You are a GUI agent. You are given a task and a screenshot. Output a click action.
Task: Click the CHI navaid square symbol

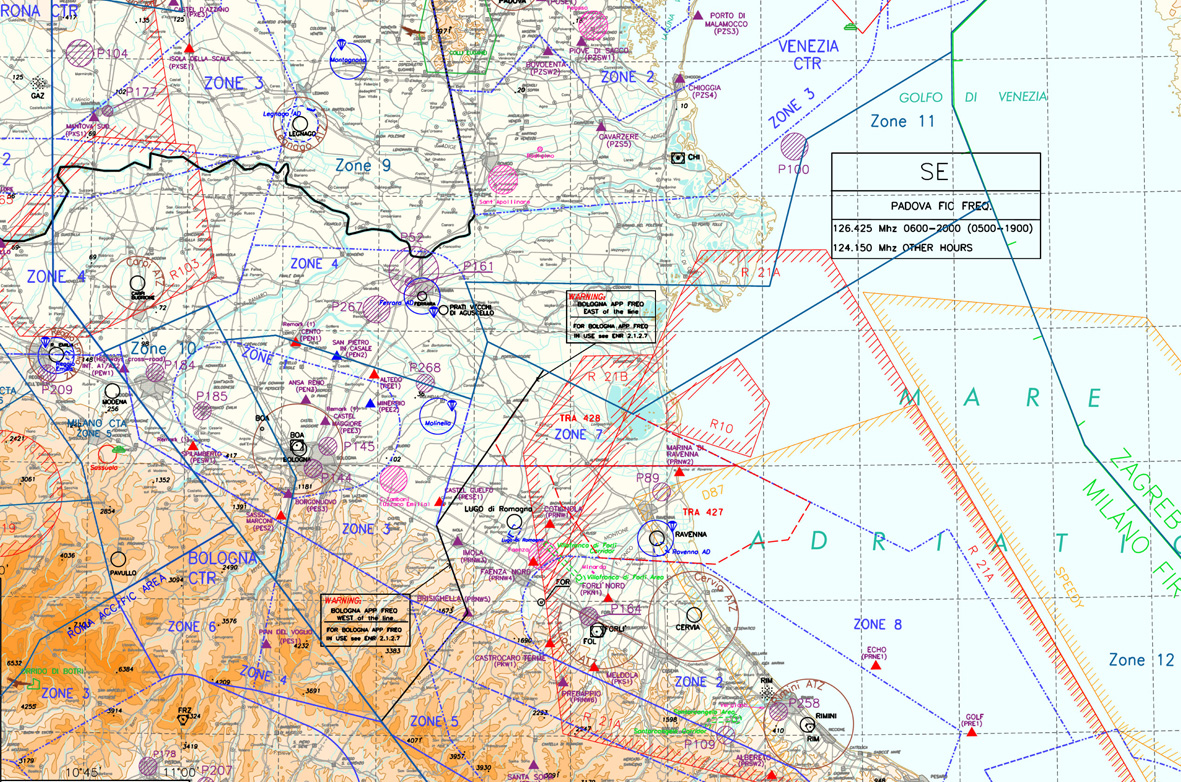point(677,157)
